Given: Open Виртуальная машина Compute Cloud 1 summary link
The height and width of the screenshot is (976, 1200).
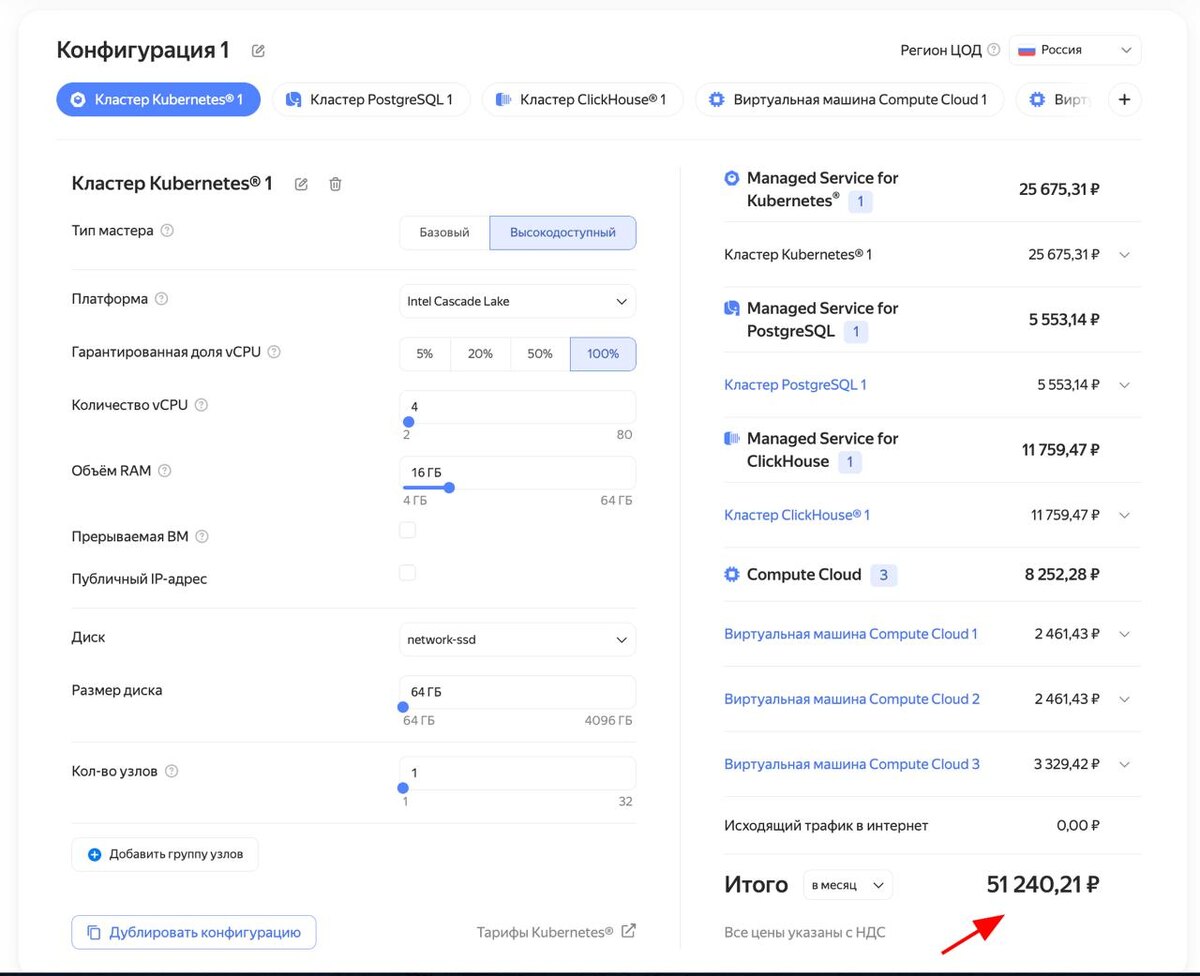Looking at the screenshot, I should pyautogui.click(x=851, y=634).
